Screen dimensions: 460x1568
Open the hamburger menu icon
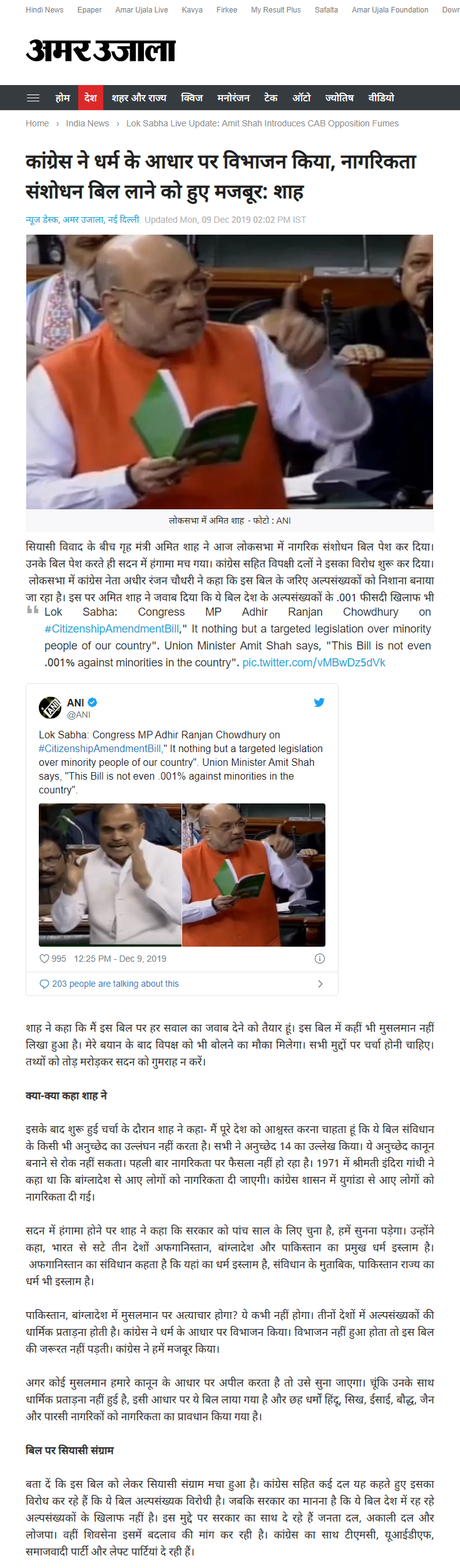pos(33,98)
